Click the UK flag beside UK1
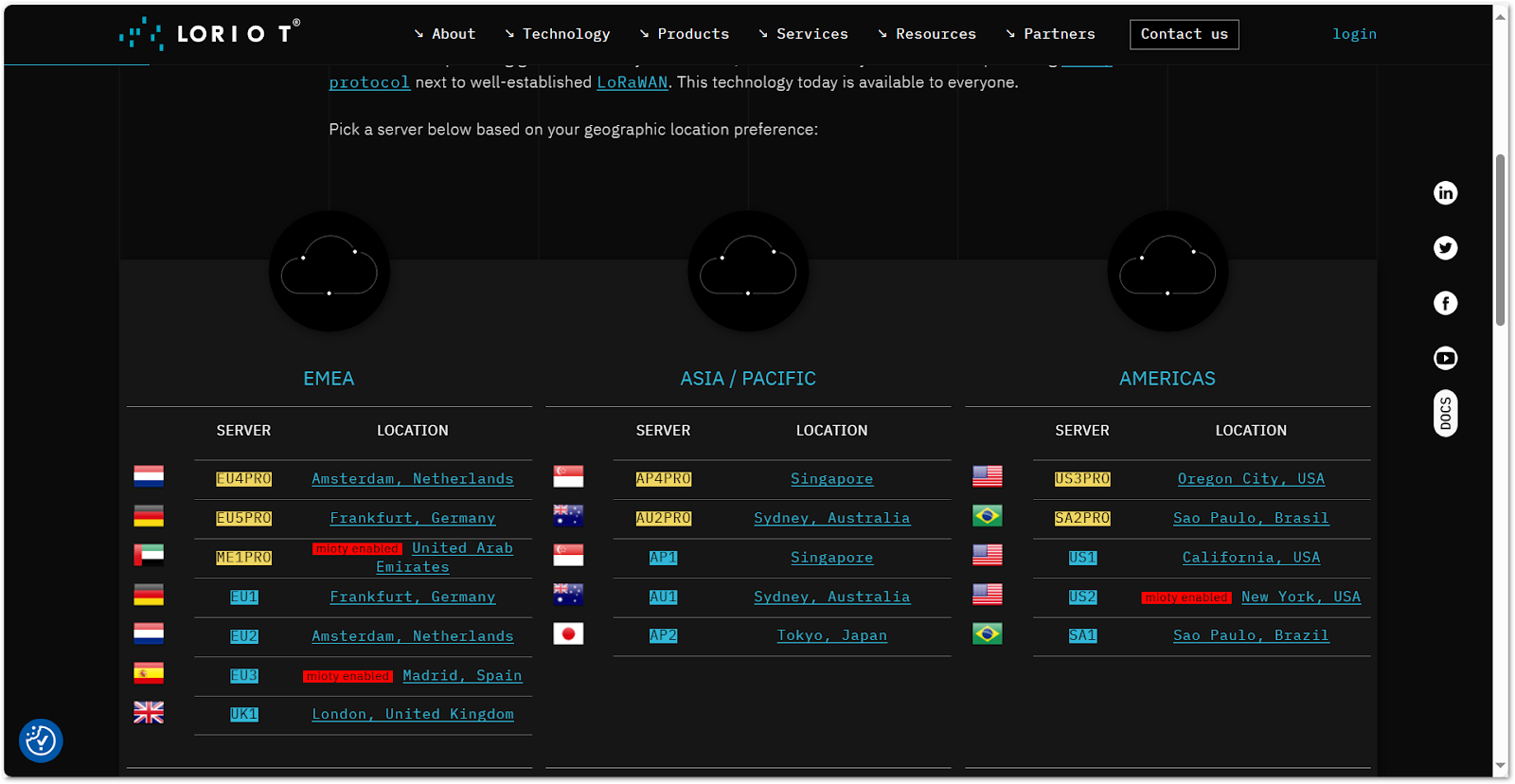The height and width of the screenshot is (784, 1515). coord(149,712)
